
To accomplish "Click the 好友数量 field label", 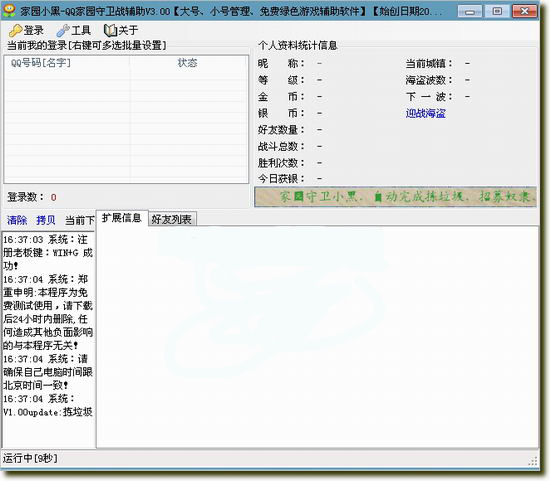I will tap(281, 130).
